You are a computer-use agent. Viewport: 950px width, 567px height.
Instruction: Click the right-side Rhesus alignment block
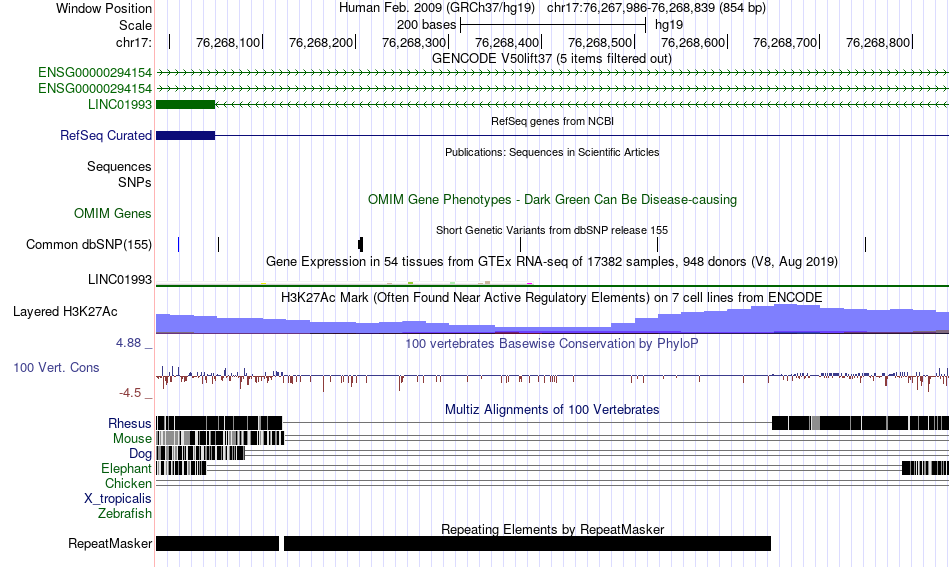[860, 423]
